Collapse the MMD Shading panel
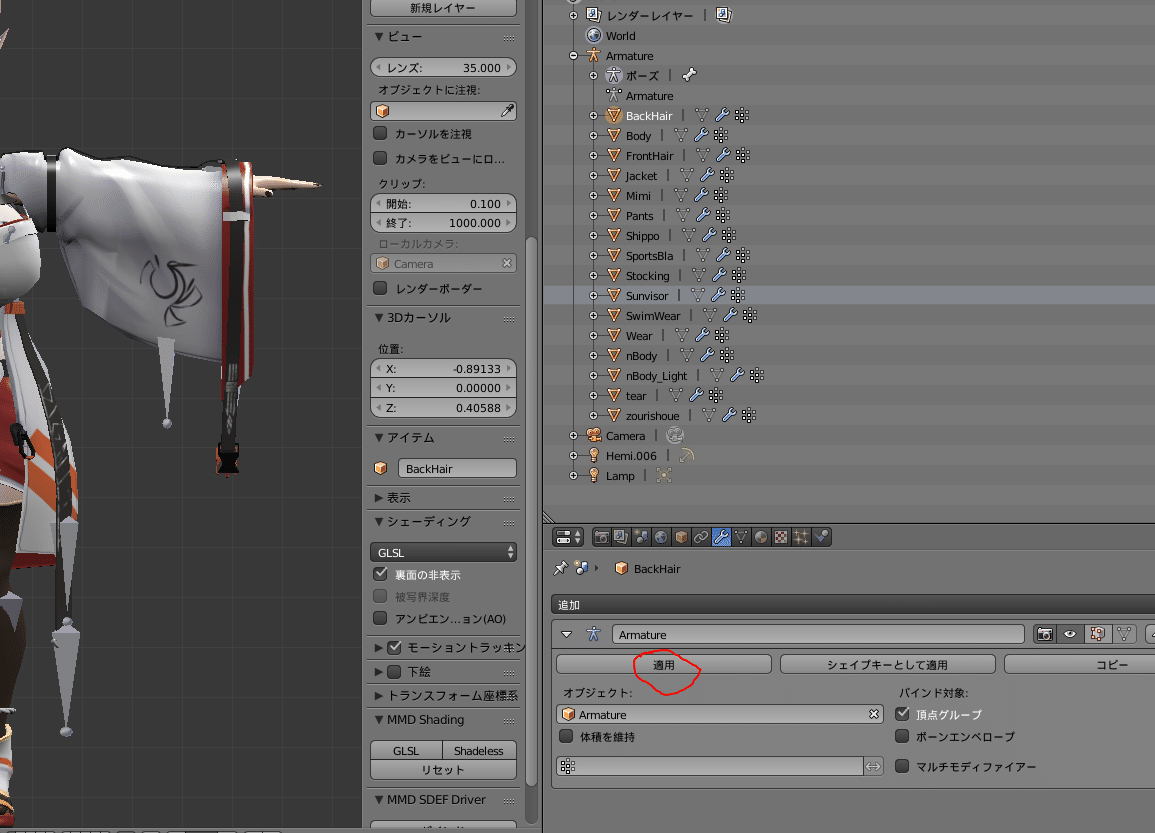1155x833 pixels. [379, 720]
